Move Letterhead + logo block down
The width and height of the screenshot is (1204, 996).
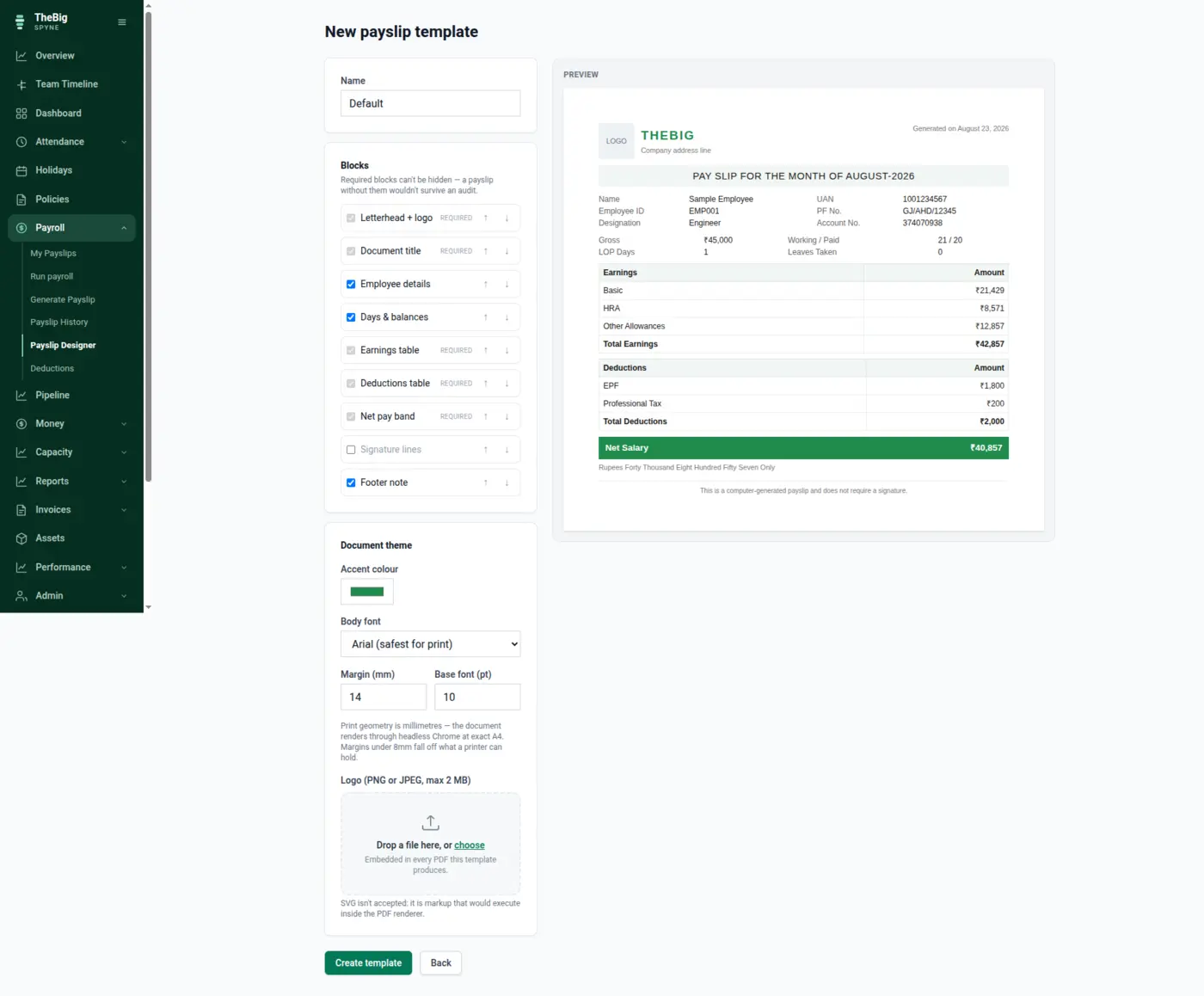[x=507, y=218]
